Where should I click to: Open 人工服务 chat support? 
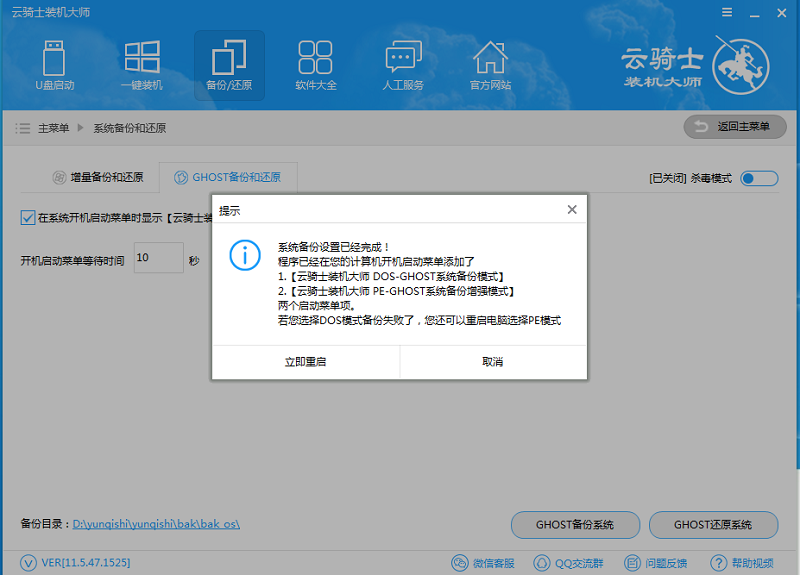403,65
